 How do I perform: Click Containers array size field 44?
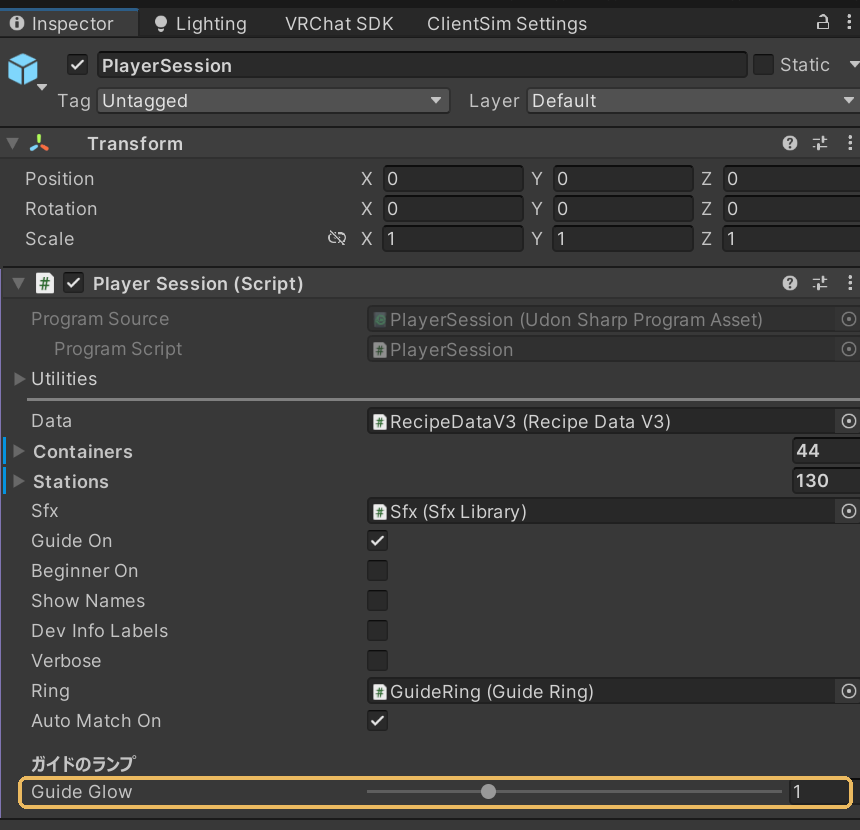pos(826,450)
